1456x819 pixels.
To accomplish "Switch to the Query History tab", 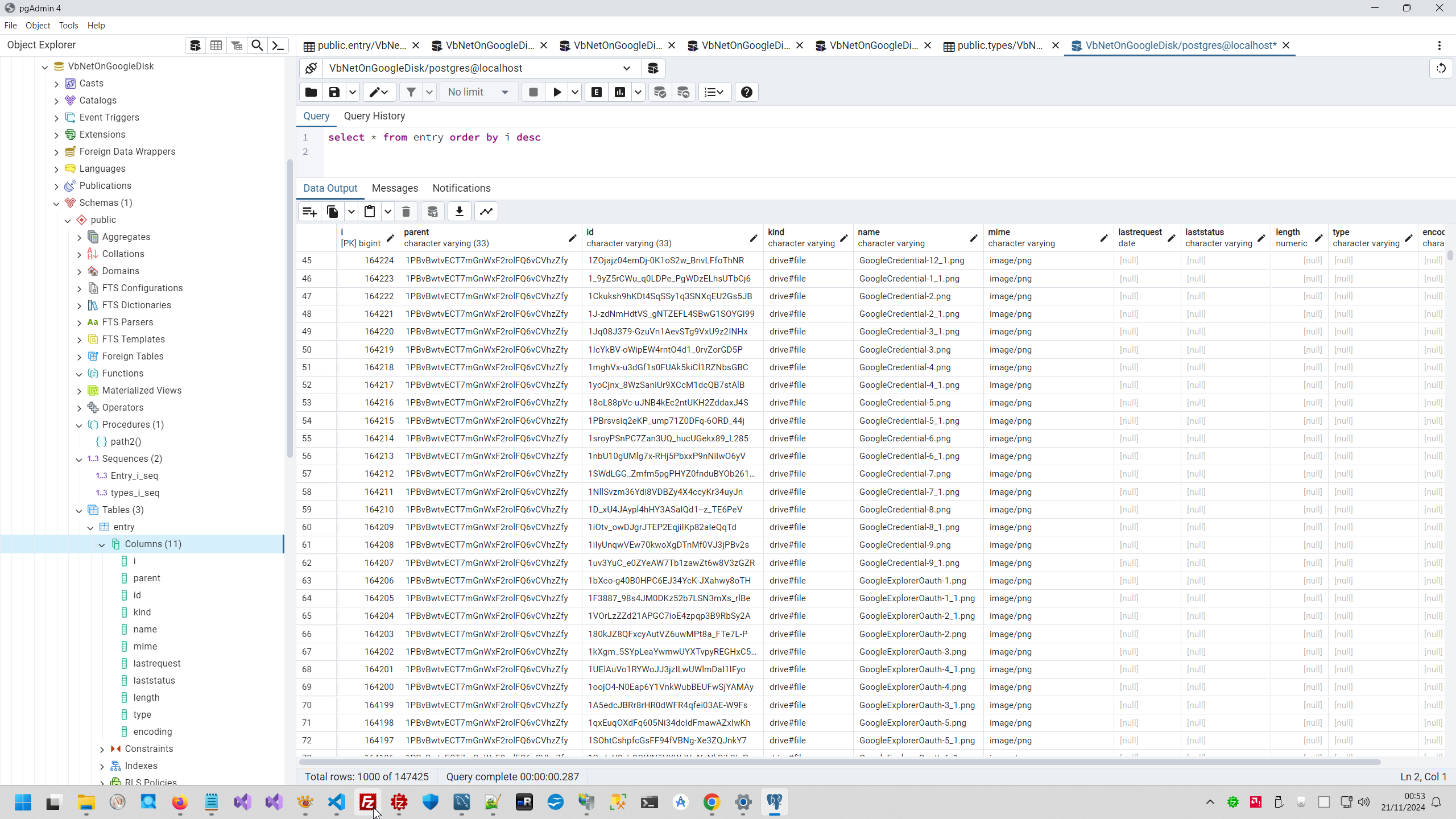I will point(374,116).
